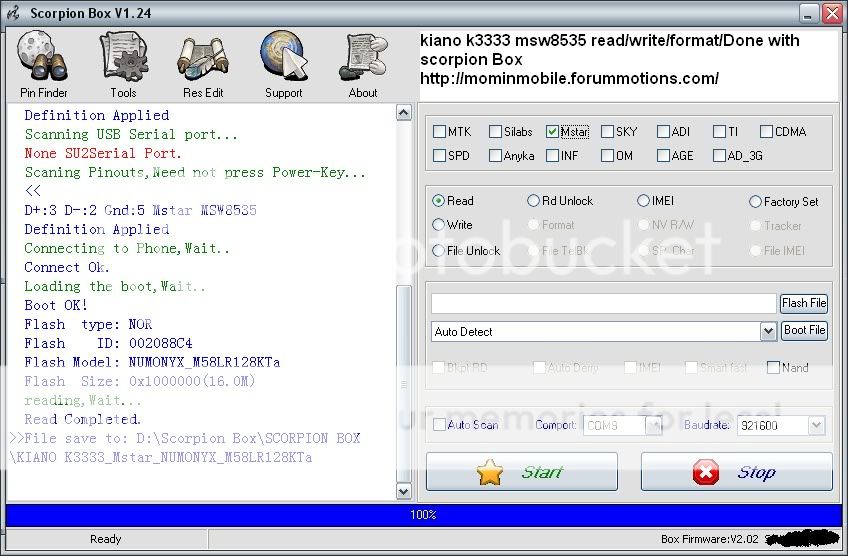Open the Pin Finder tool

[x=43, y=65]
